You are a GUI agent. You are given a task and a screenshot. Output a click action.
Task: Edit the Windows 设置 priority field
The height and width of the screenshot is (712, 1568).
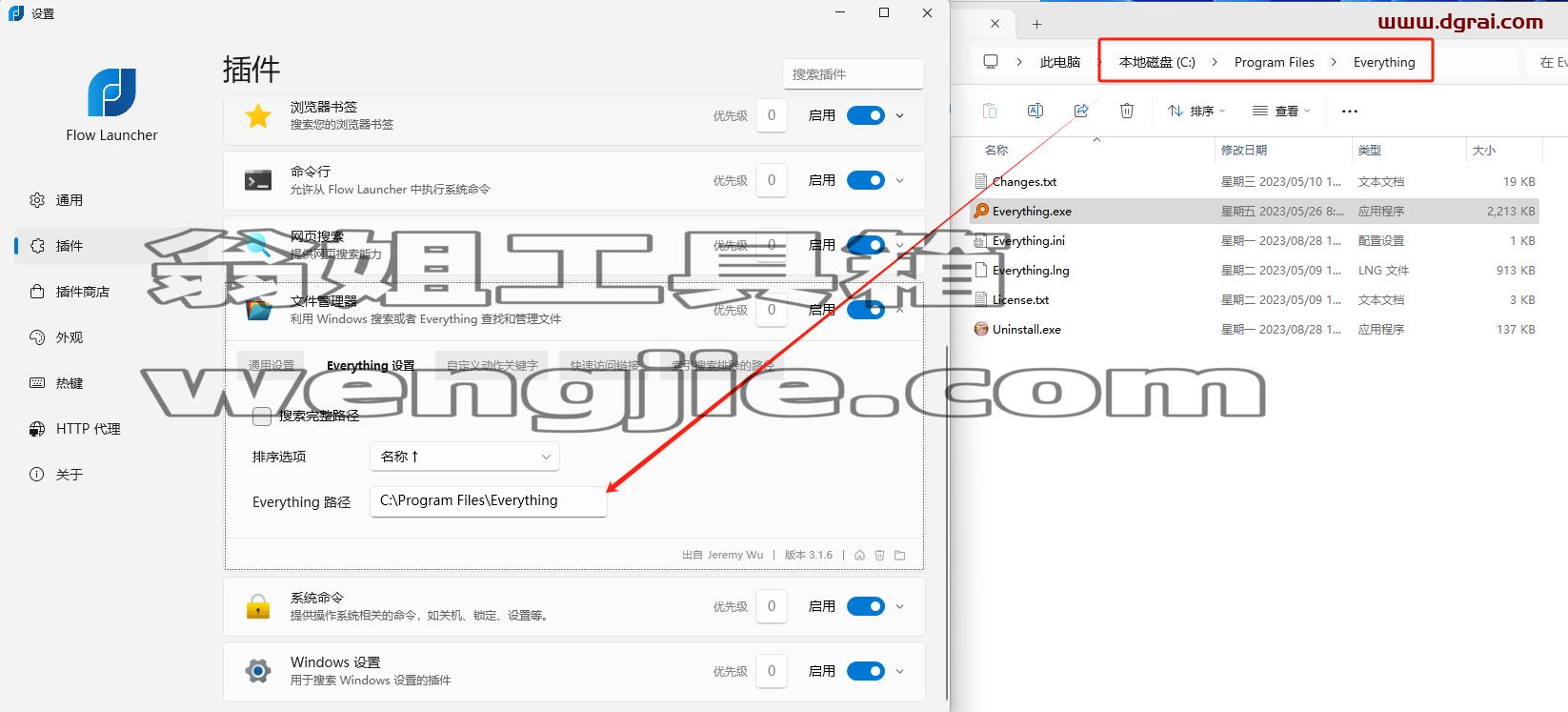click(772, 671)
